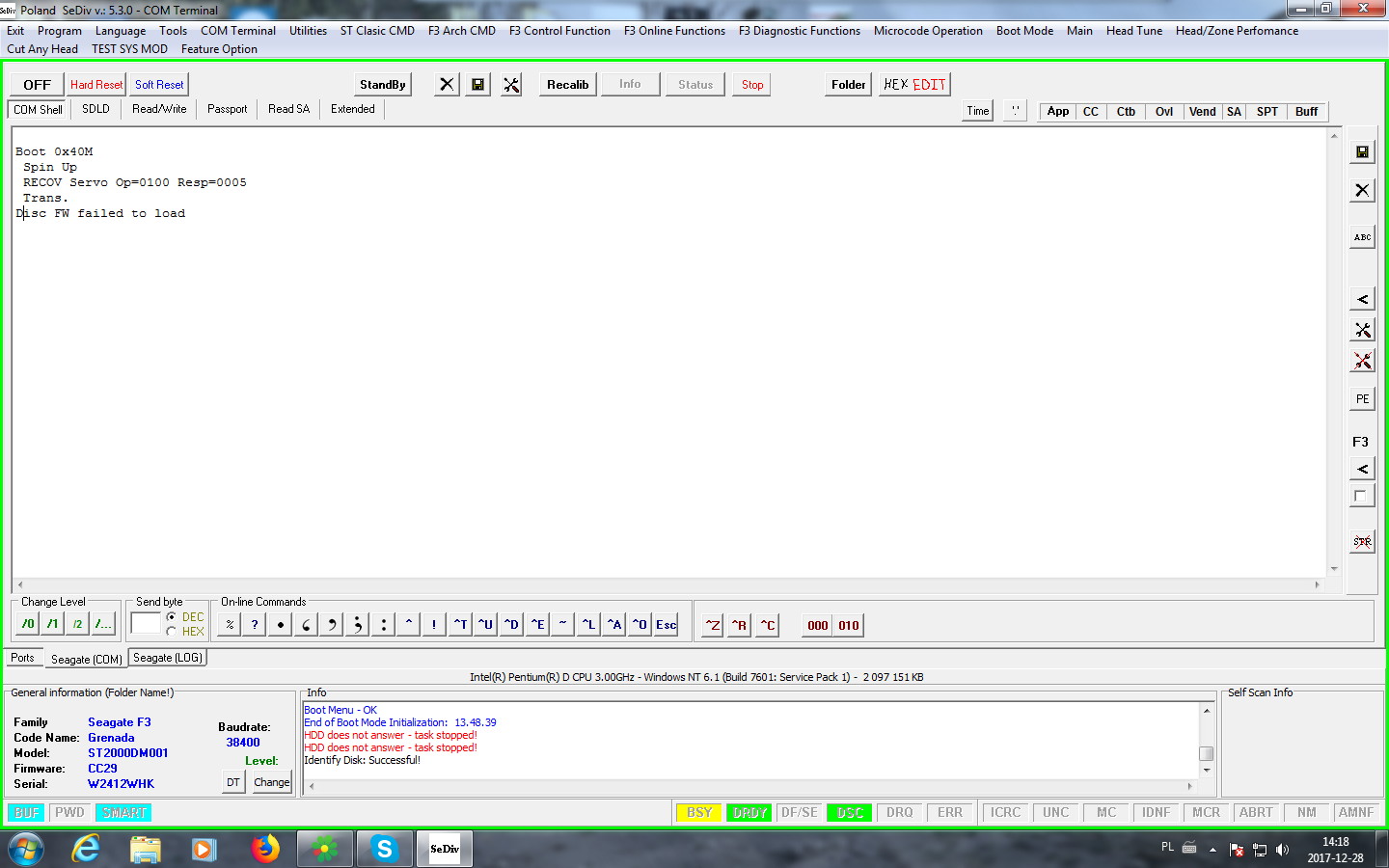Click the Send byte input field
This screenshot has height=868, width=1389.
pos(145,623)
